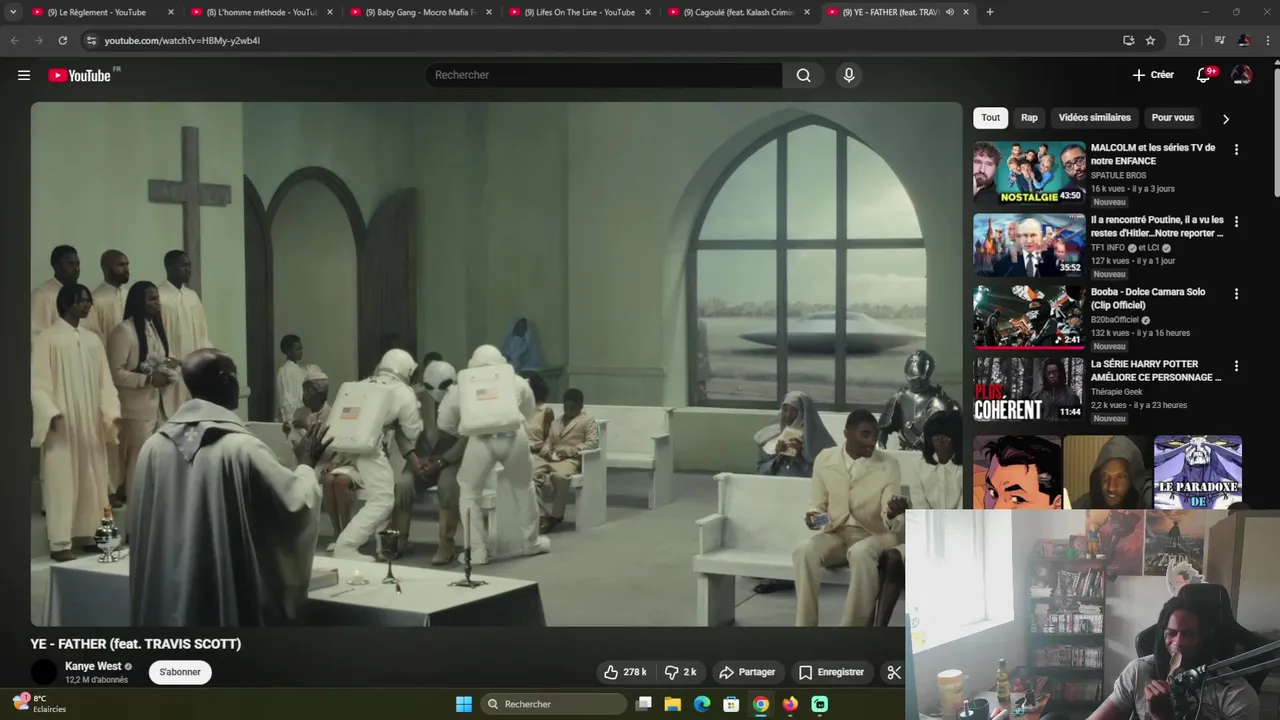Click the main video player
1280x720 pixels.
pyautogui.click(x=496, y=364)
